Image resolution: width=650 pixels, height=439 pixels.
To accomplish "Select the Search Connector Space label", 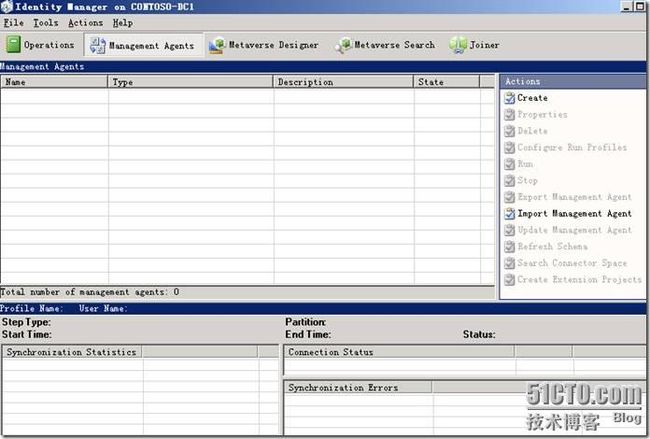I will [572, 263].
